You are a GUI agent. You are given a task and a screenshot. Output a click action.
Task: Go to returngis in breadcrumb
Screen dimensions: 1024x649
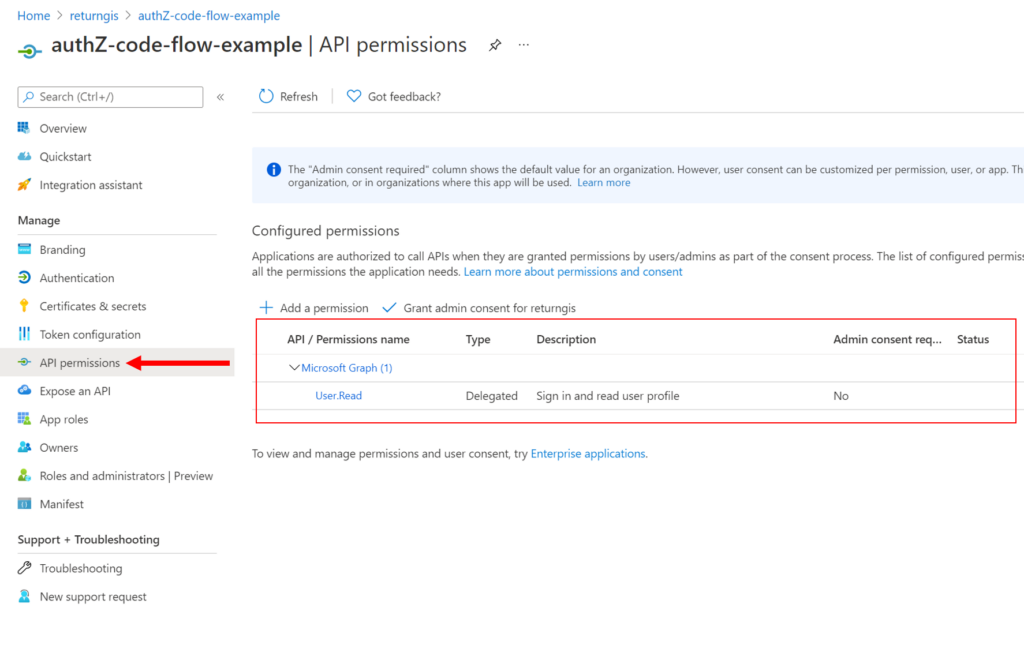(94, 16)
